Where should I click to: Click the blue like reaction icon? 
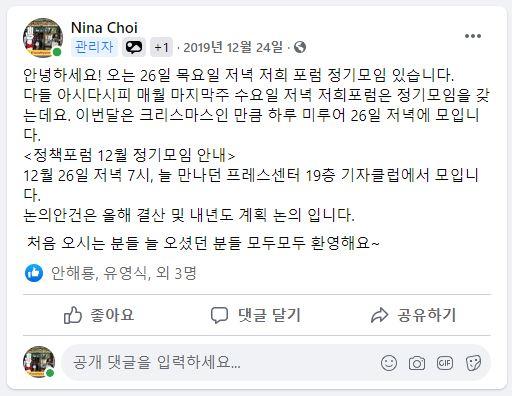click(x=34, y=273)
